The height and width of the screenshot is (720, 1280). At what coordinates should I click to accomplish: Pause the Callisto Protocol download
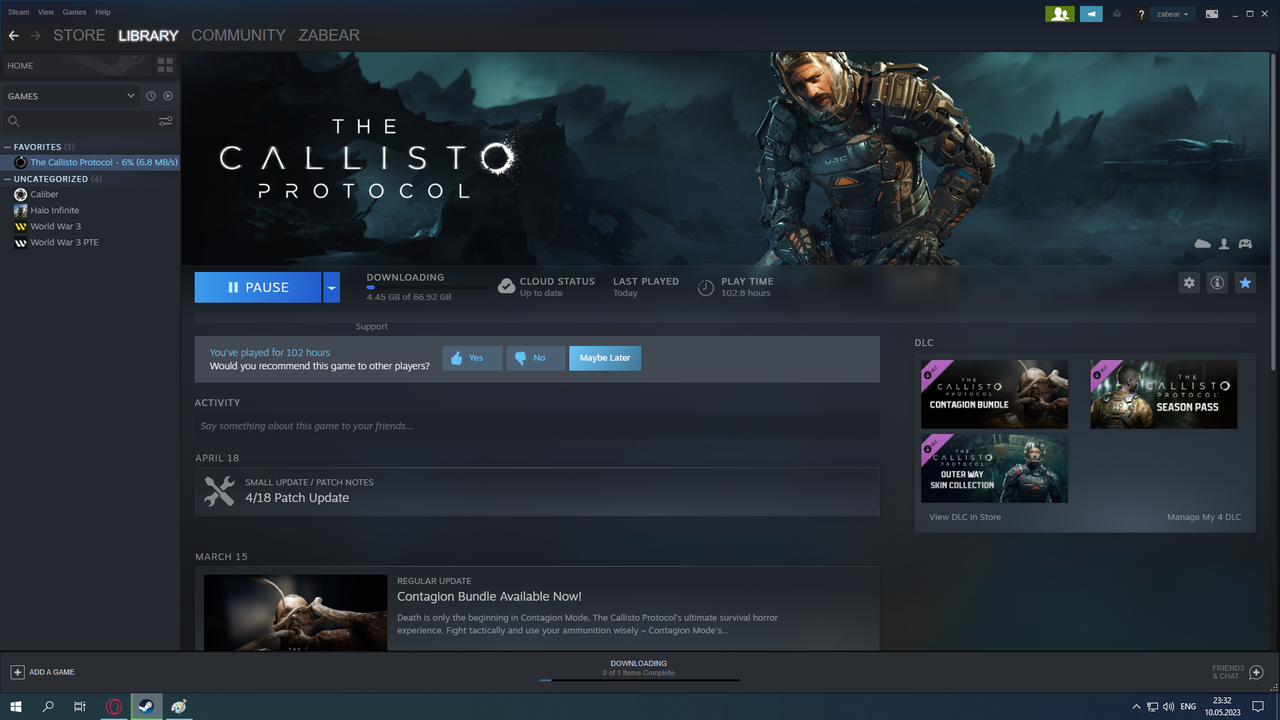[x=258, y=287]
